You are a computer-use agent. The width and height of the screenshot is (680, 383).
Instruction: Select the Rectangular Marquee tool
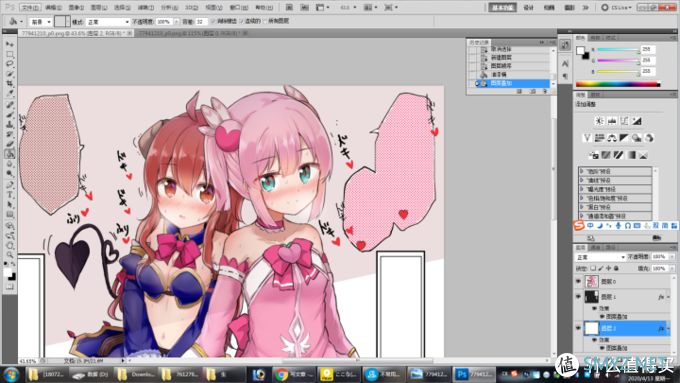click(10, 54)
